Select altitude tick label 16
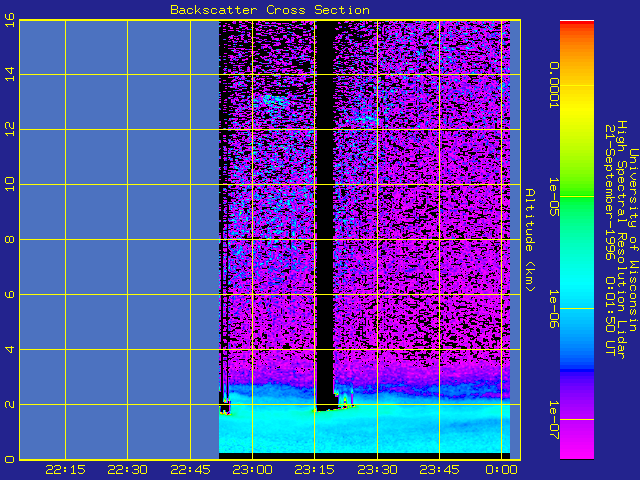Image resolution: width=640 pixels, height=480 pixels. (x=10, y=20)
